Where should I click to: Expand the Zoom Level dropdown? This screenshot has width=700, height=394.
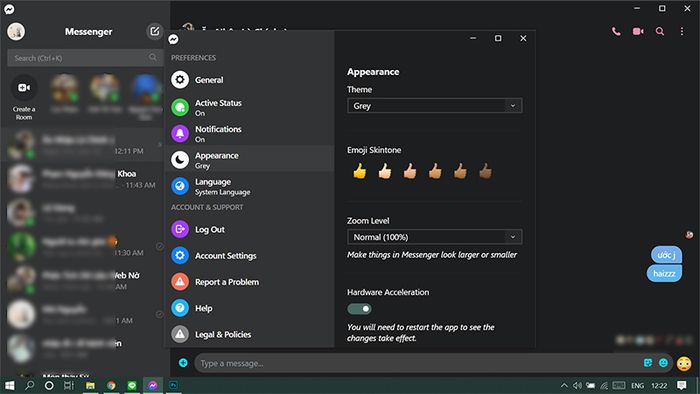(x=434, y=237)
